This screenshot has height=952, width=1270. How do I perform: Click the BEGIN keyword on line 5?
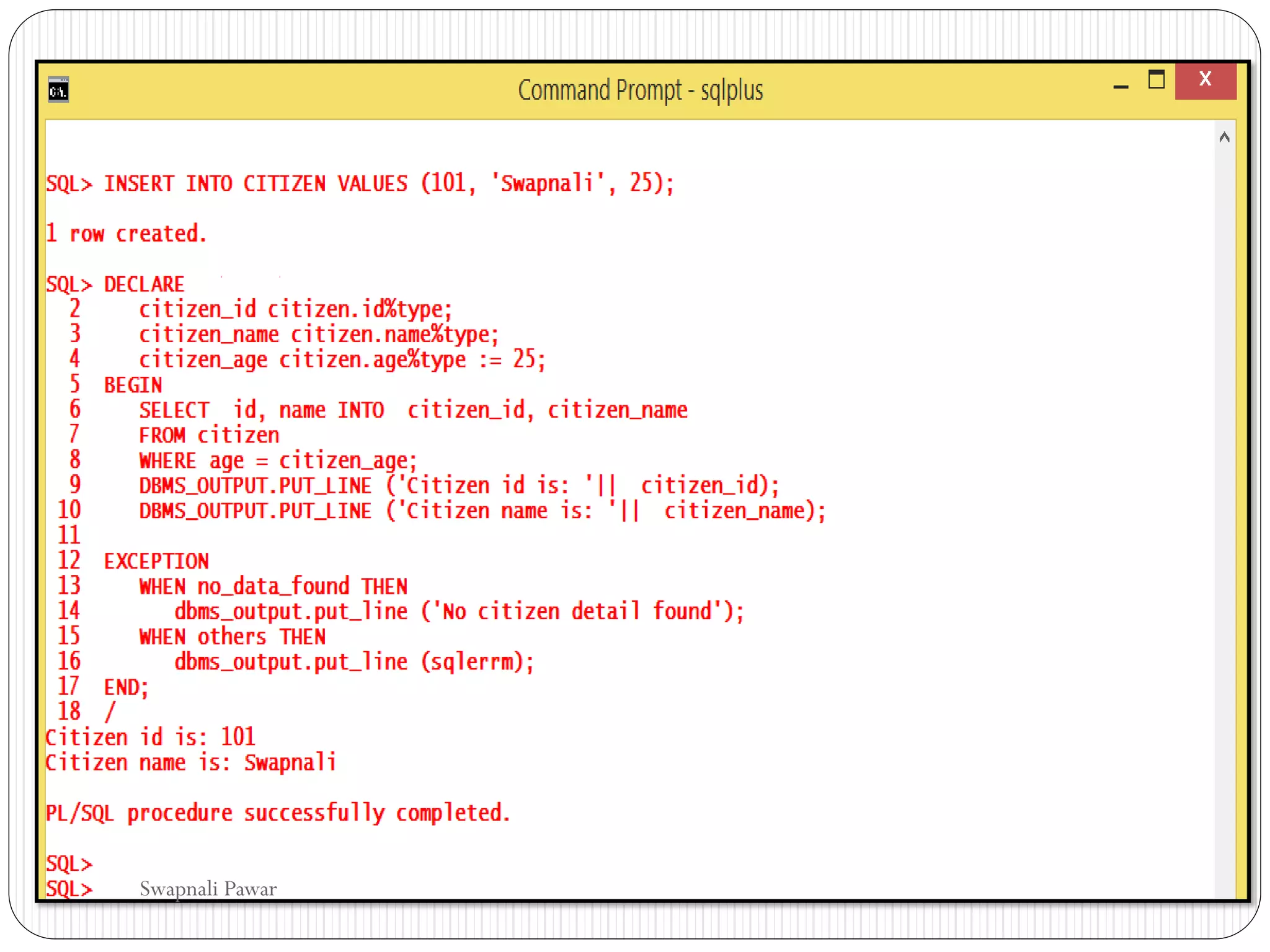[133, 385]
